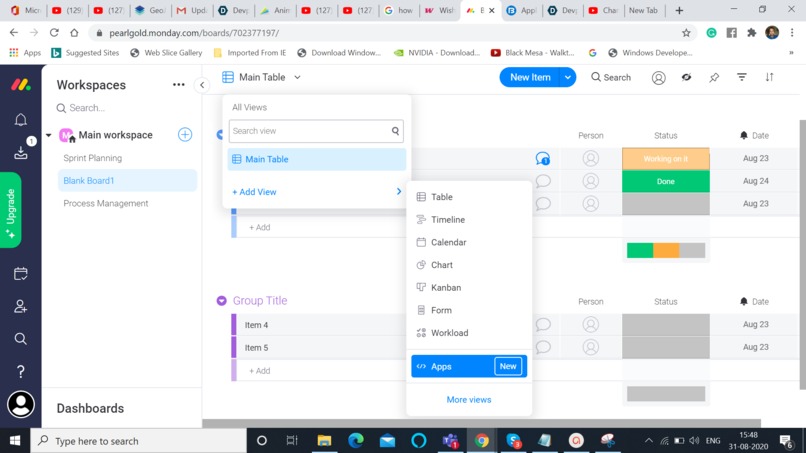Collapse the workspaces side panel arrow
The image size is (806, 453).
click(x=202, y=85)
